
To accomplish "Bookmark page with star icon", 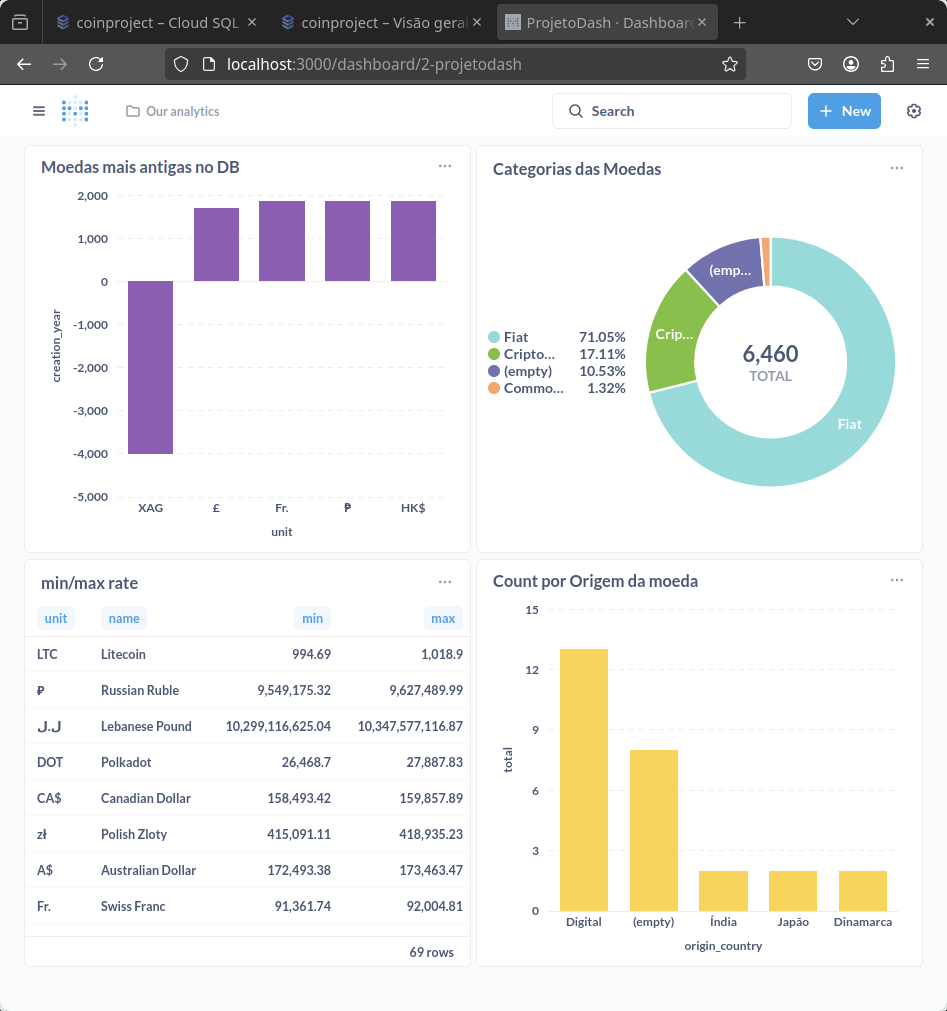I will [x=730, y=64].
